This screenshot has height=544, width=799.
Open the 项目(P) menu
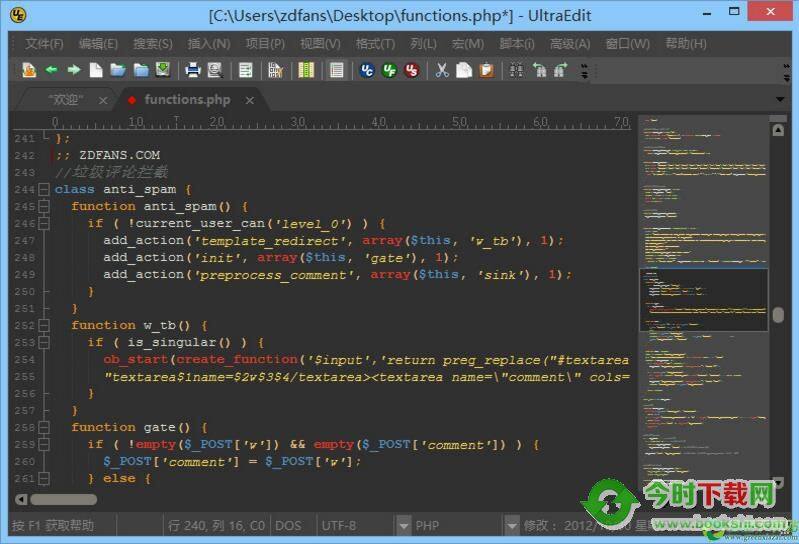pyautogui.click(x=265, y=44)
